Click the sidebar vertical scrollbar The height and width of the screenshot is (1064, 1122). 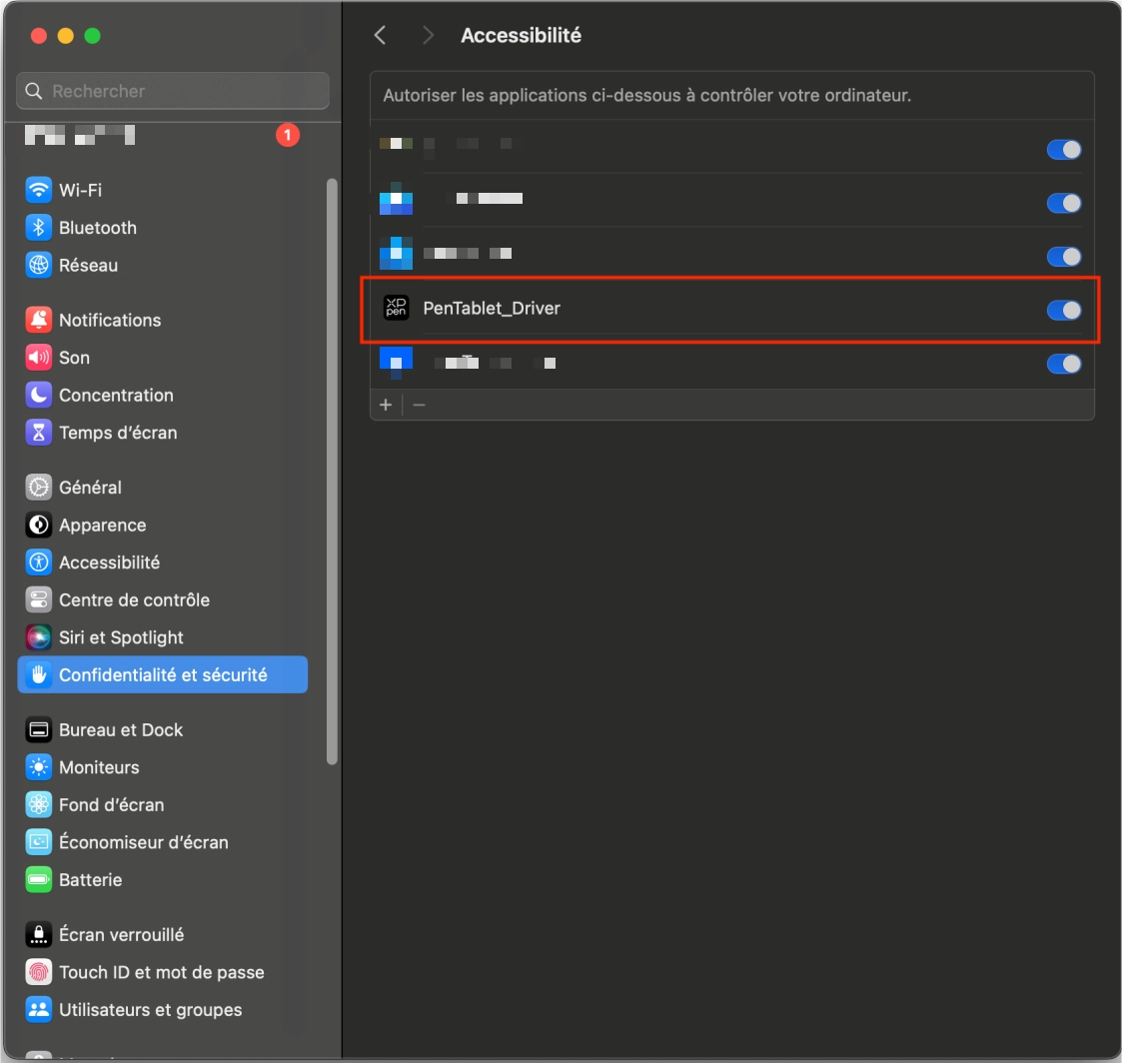point(333,472)
